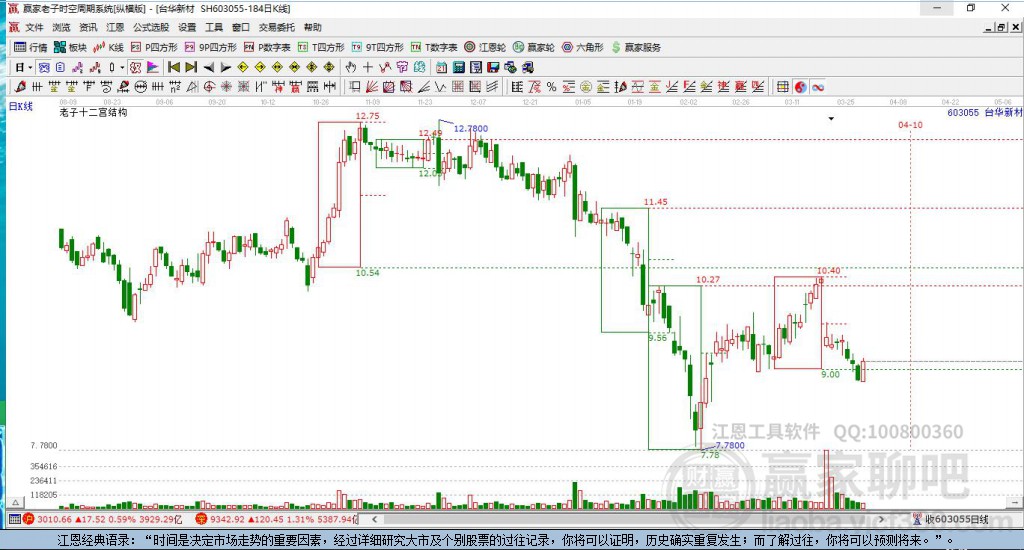The width and height of the screenshot is (1024, 550).
Task: Click the infinity loop icon
Action: point(818,87)
